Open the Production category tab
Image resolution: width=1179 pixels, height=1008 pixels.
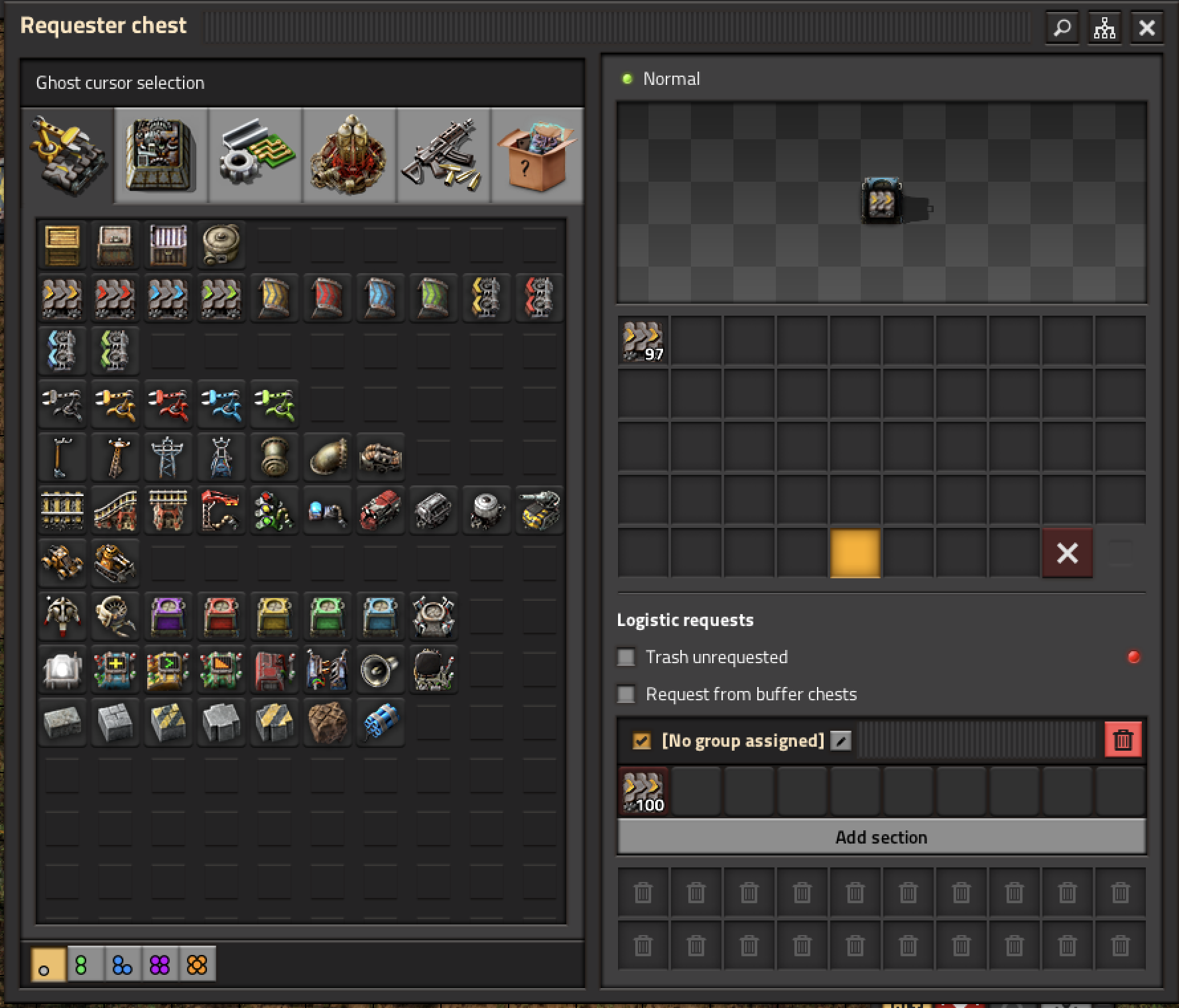(x=162, y=155)
